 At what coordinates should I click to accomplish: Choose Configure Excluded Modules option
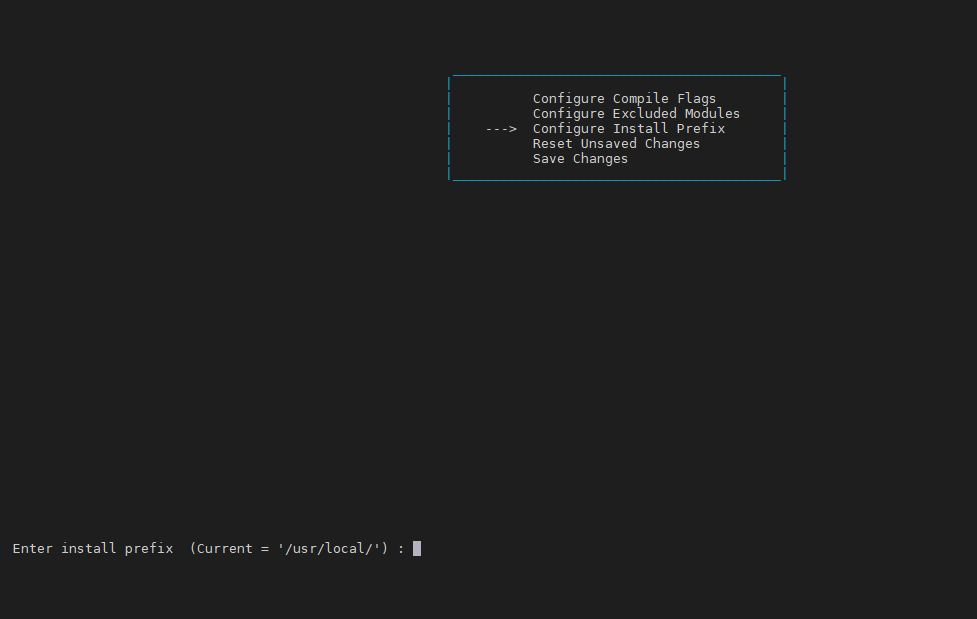tap(636, 114)
